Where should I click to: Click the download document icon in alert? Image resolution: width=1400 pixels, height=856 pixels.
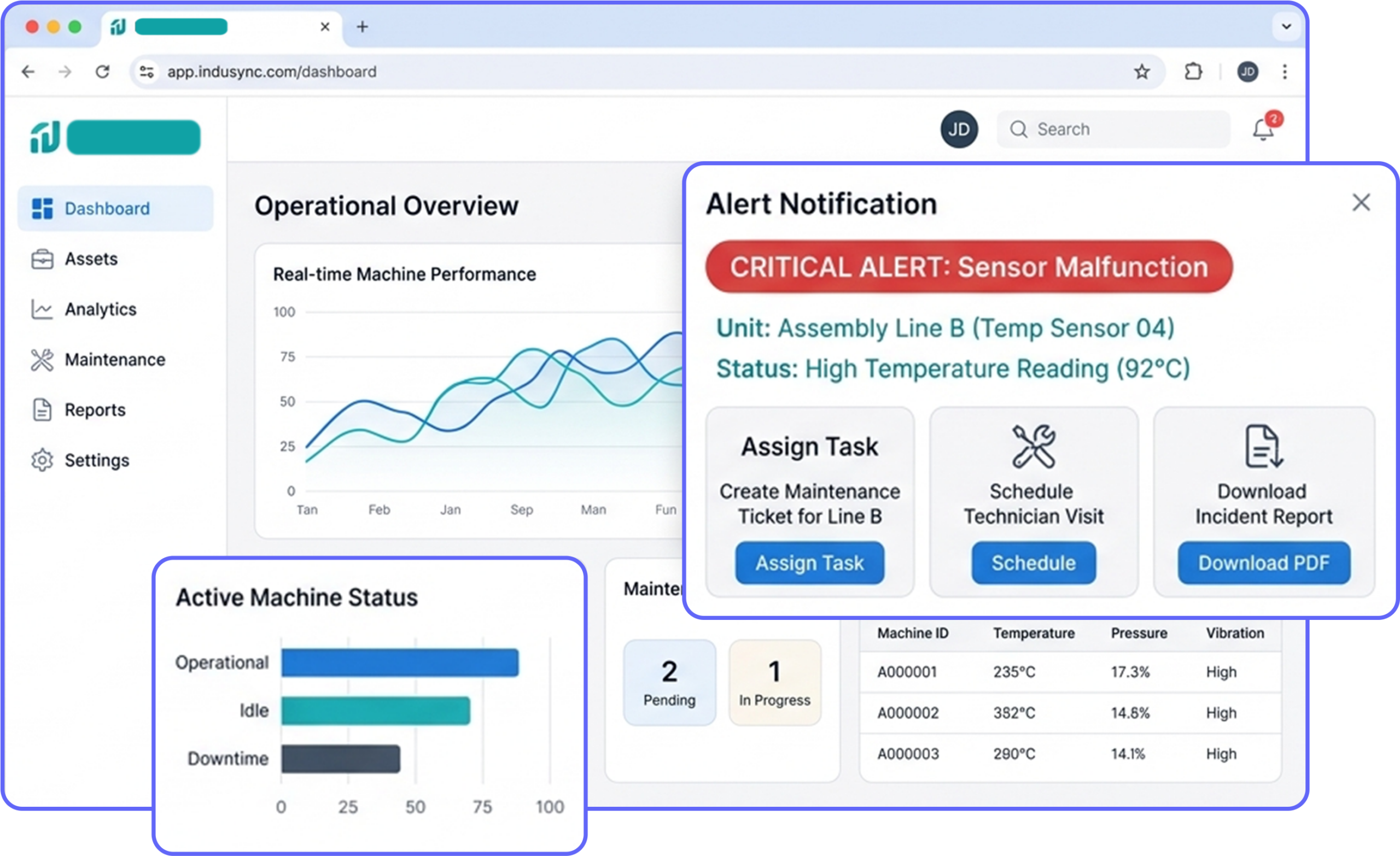point(1264,447)
